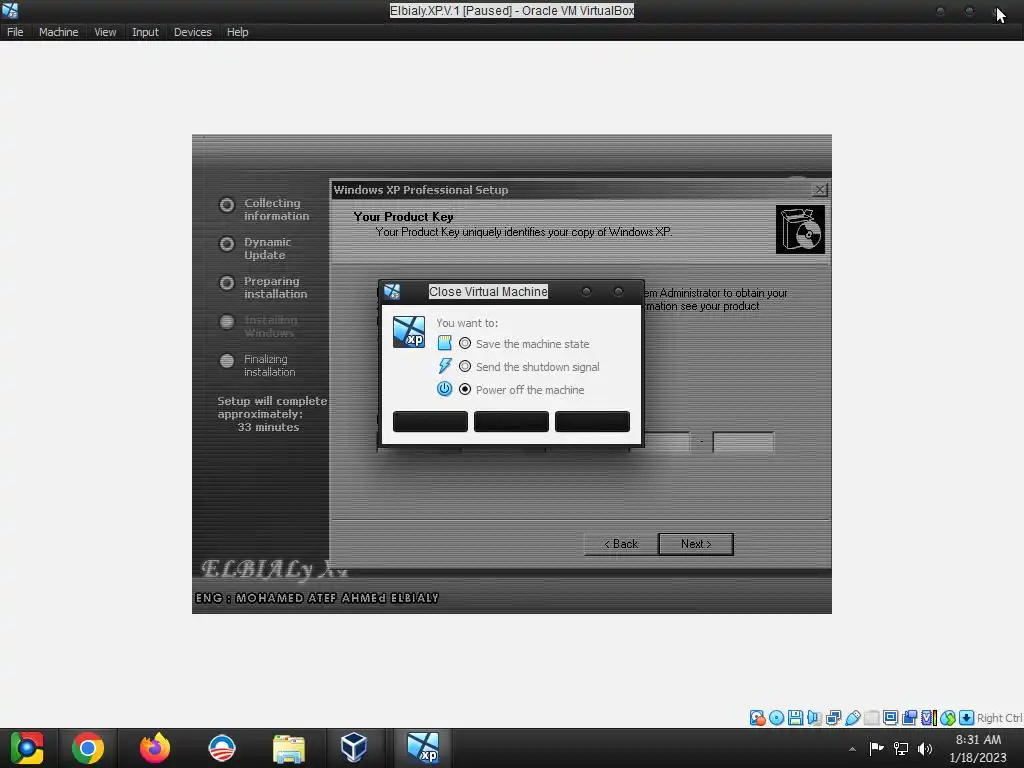1024x768 pixels.
Task: Click the Collecting information setup step
Action: pyautogui.click(x=264, y=210)
